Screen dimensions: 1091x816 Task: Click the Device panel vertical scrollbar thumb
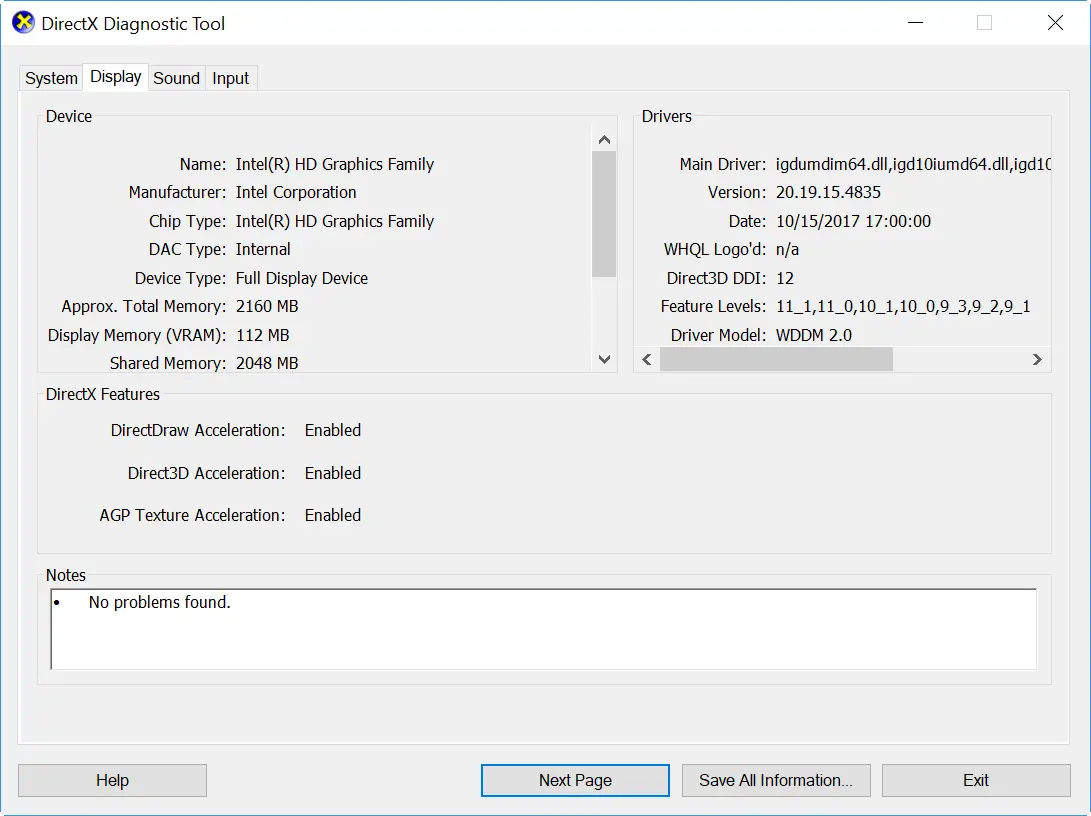604,210
